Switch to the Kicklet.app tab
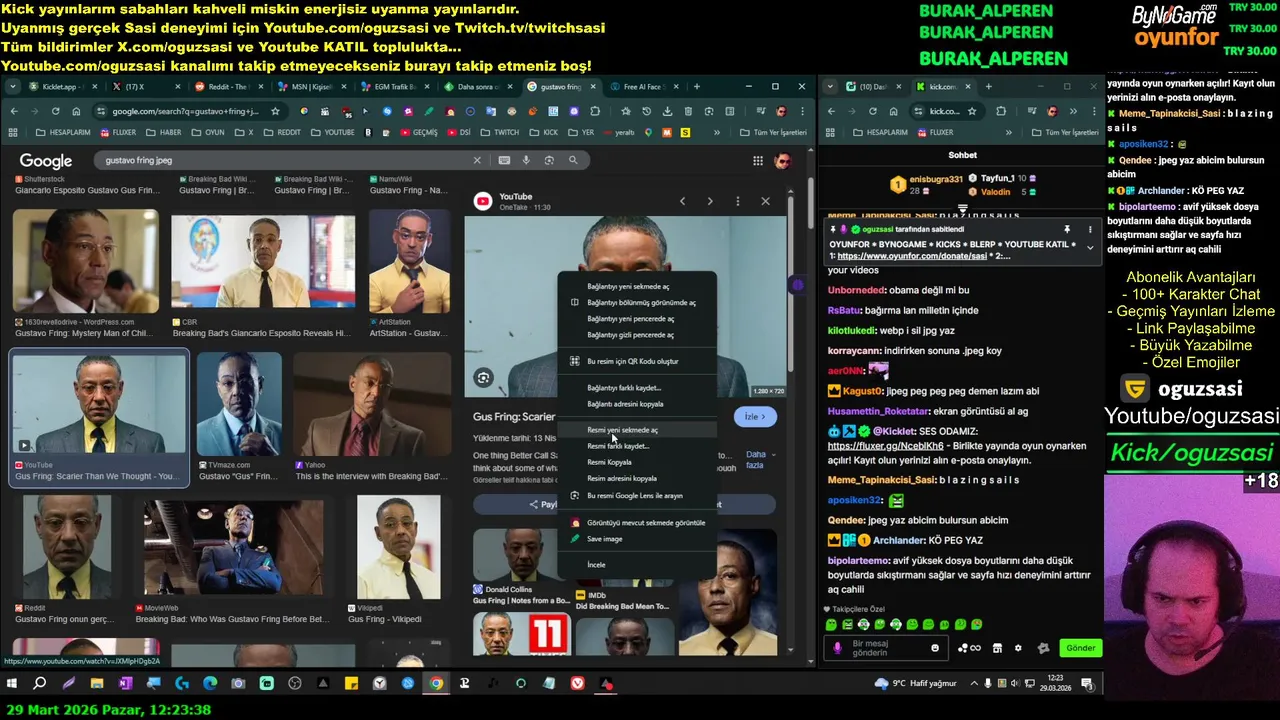This screenshot has width=1280, height=720. 60,87
